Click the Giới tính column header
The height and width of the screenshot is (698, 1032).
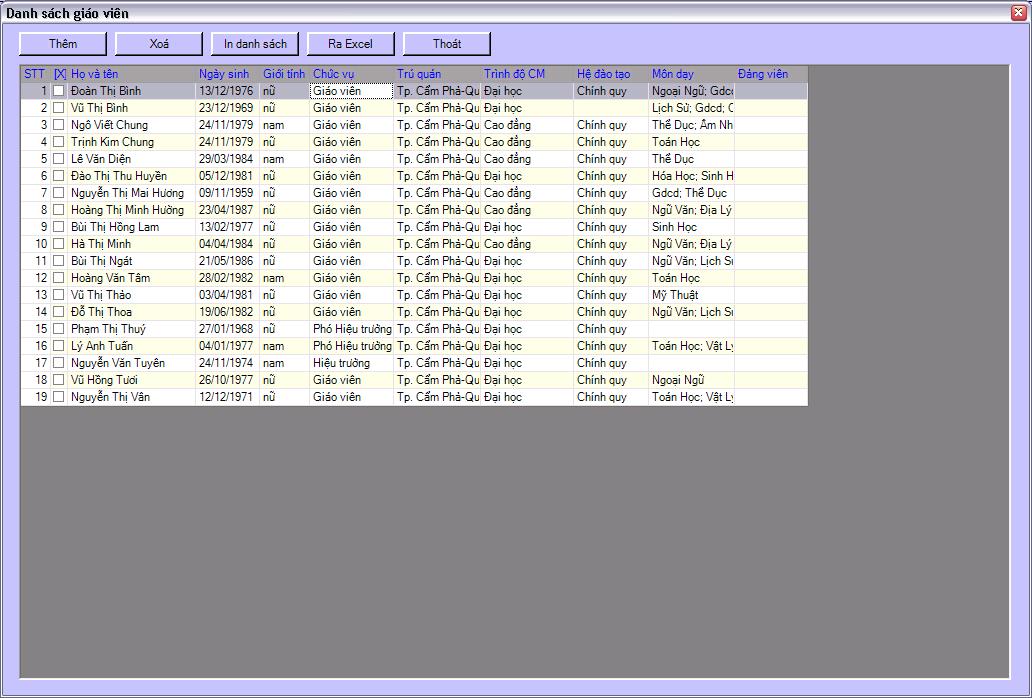coord(284,74)
